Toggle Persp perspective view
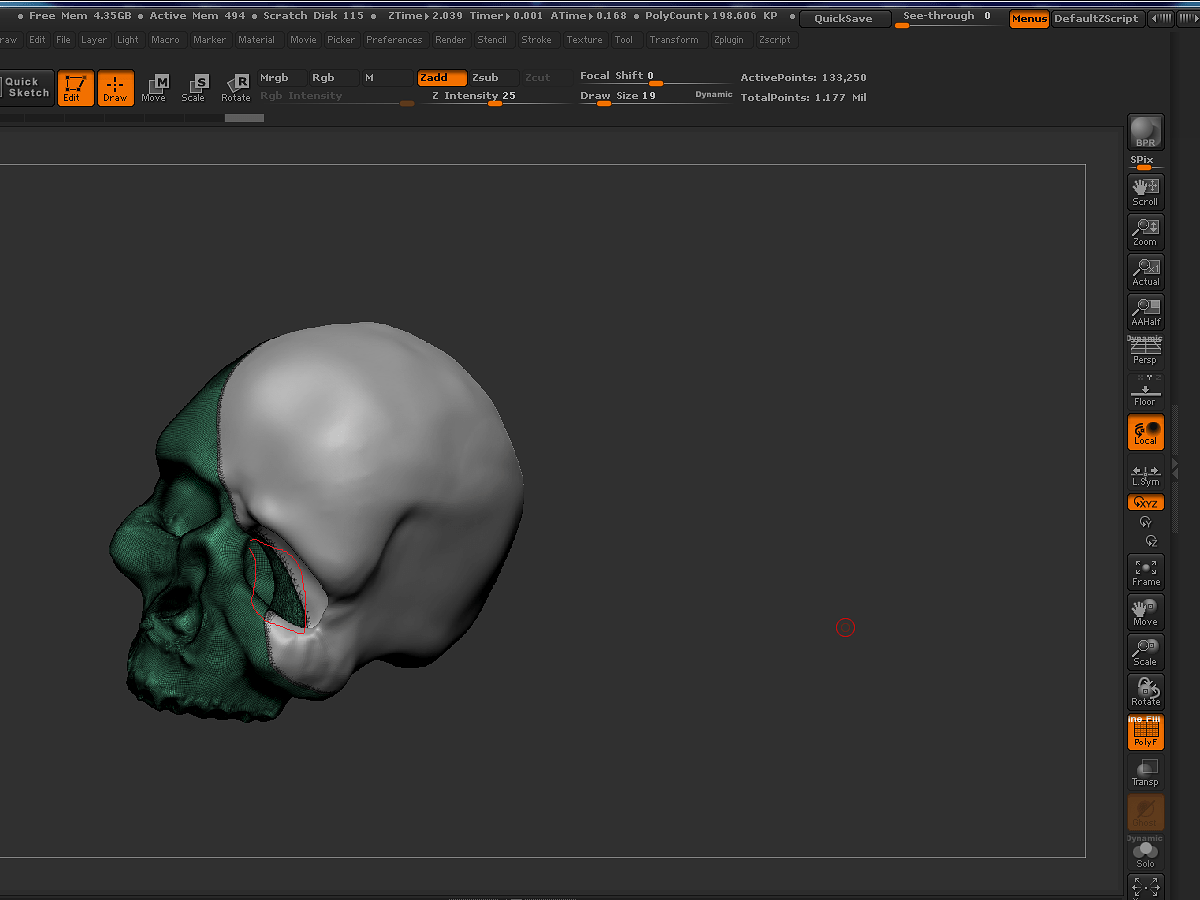 [1146, 352]
